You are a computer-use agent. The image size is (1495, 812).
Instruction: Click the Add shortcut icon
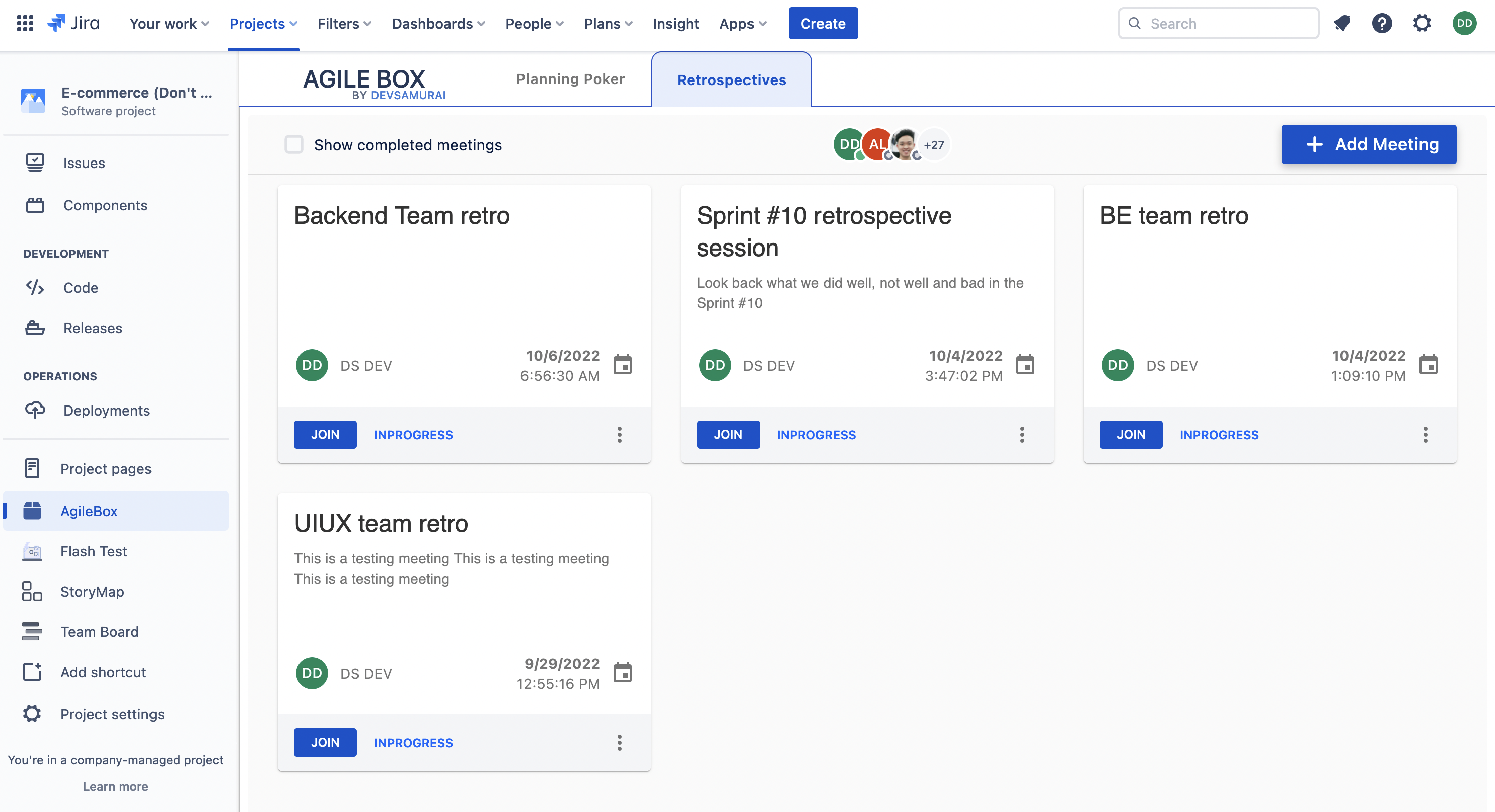(33, 672)
